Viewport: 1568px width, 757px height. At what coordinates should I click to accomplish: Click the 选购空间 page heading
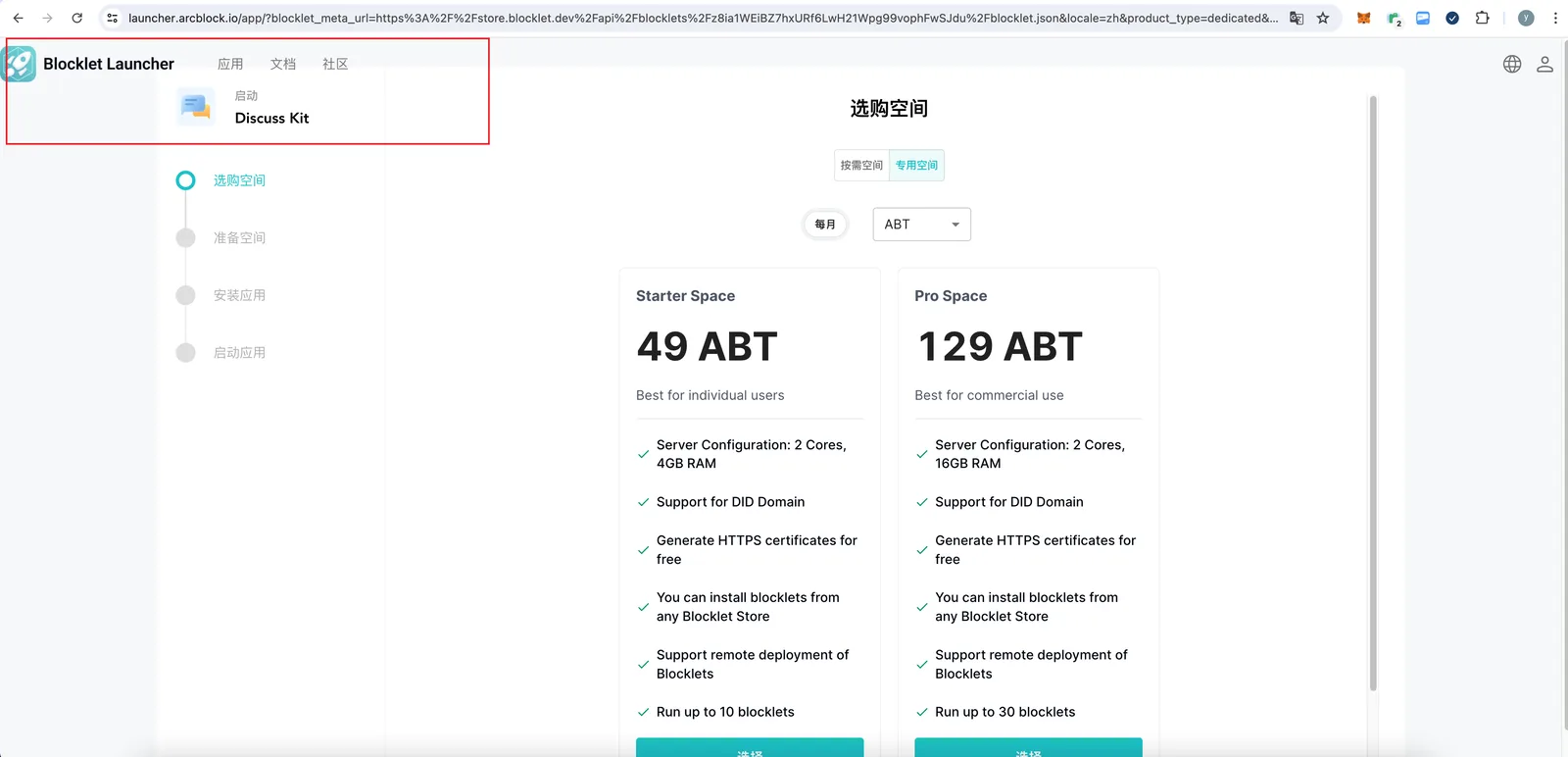tap(889, 109)
